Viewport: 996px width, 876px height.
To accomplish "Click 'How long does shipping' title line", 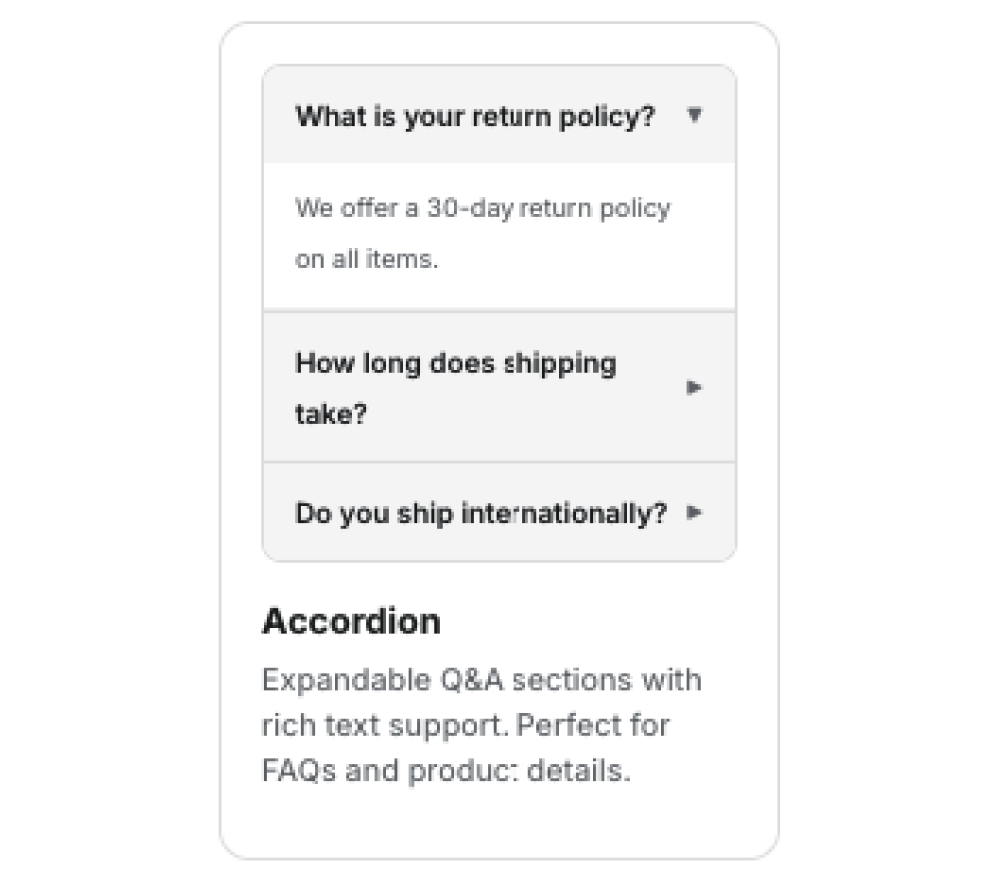I will coord(455,362).
